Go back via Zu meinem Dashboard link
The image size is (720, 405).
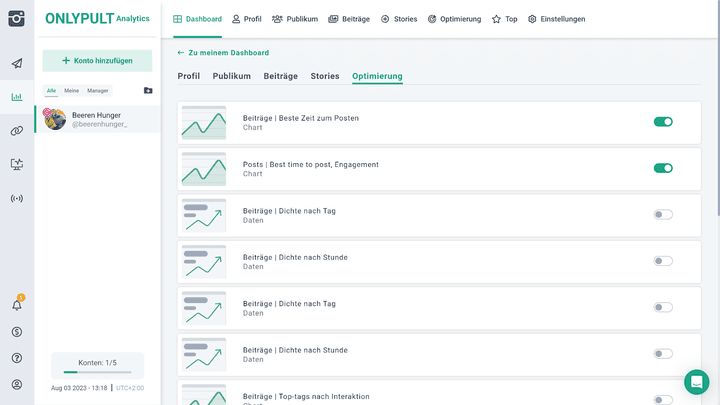tap(223, 53)
